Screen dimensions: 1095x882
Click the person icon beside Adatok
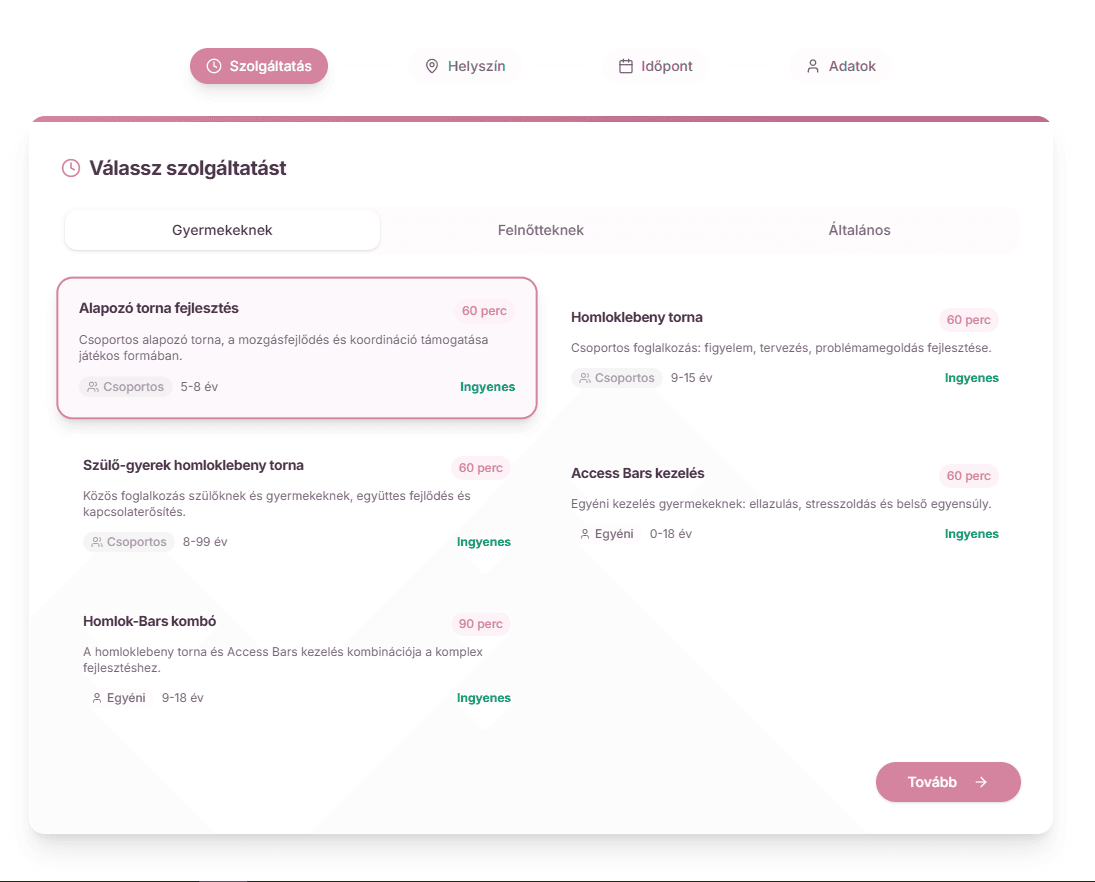point(813,66)
